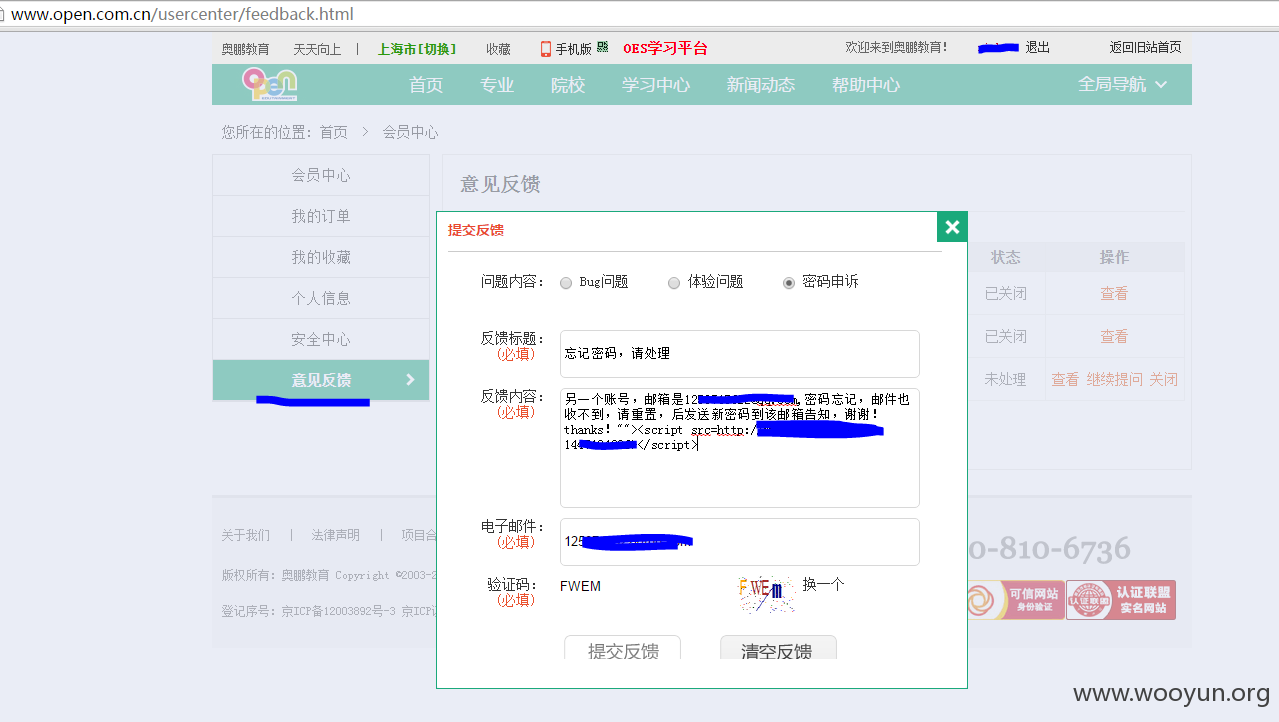Click the 手机版 link
Image resolution: width=1279 pixels, height=722 pixels.
[x=574, y=49]
